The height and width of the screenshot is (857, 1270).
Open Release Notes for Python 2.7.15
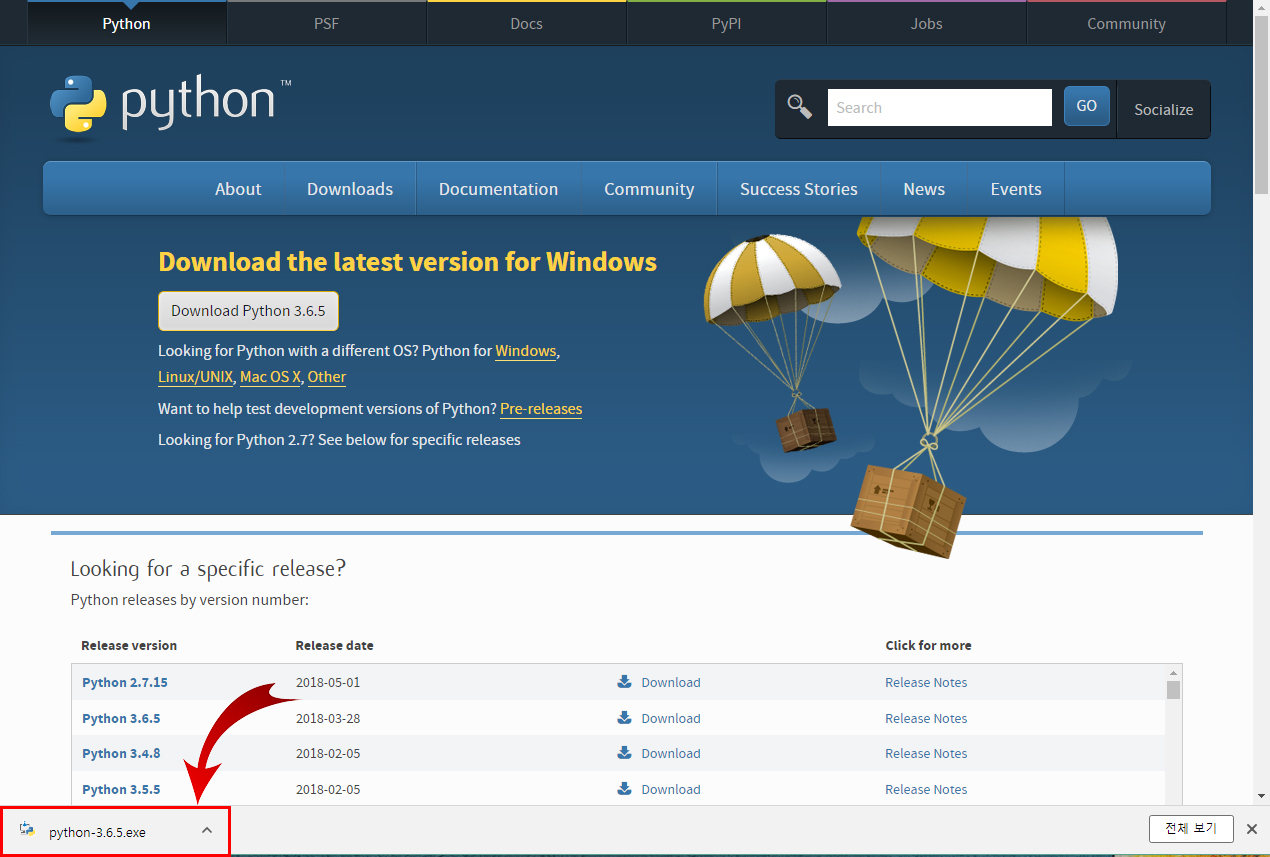pyautogui.click(x=926, y=682)
